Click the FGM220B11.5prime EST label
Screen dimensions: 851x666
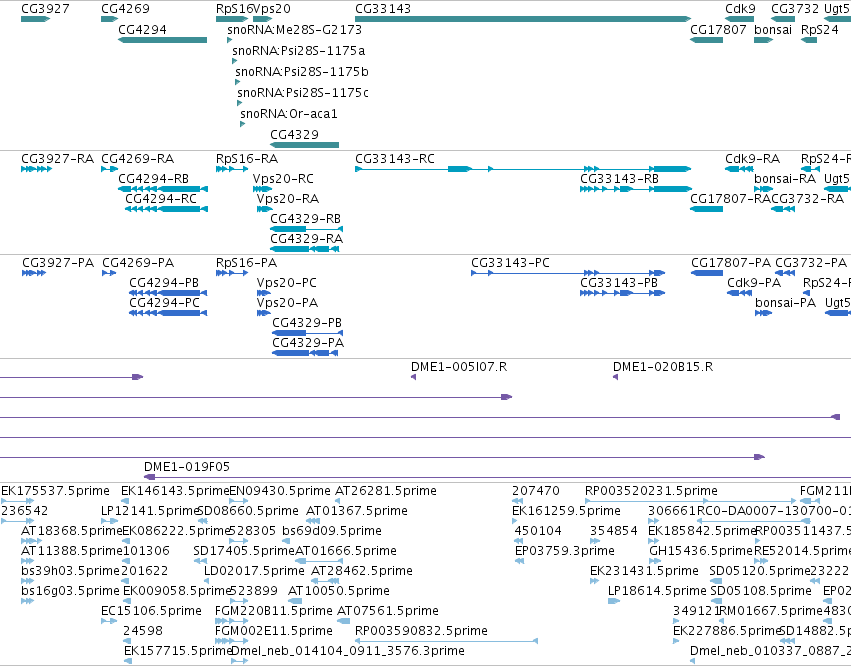tap(274, 611)
